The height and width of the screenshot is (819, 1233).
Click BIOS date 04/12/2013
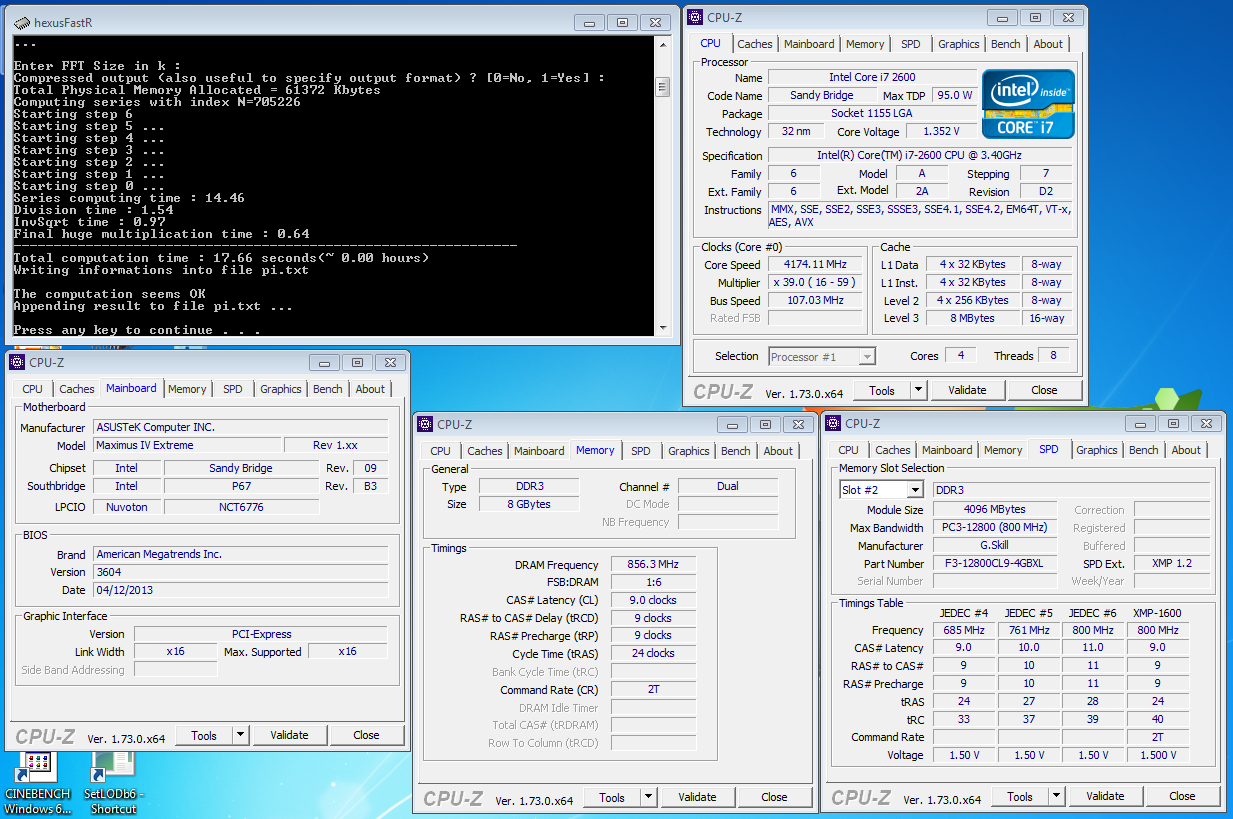[x=241, y=590]
